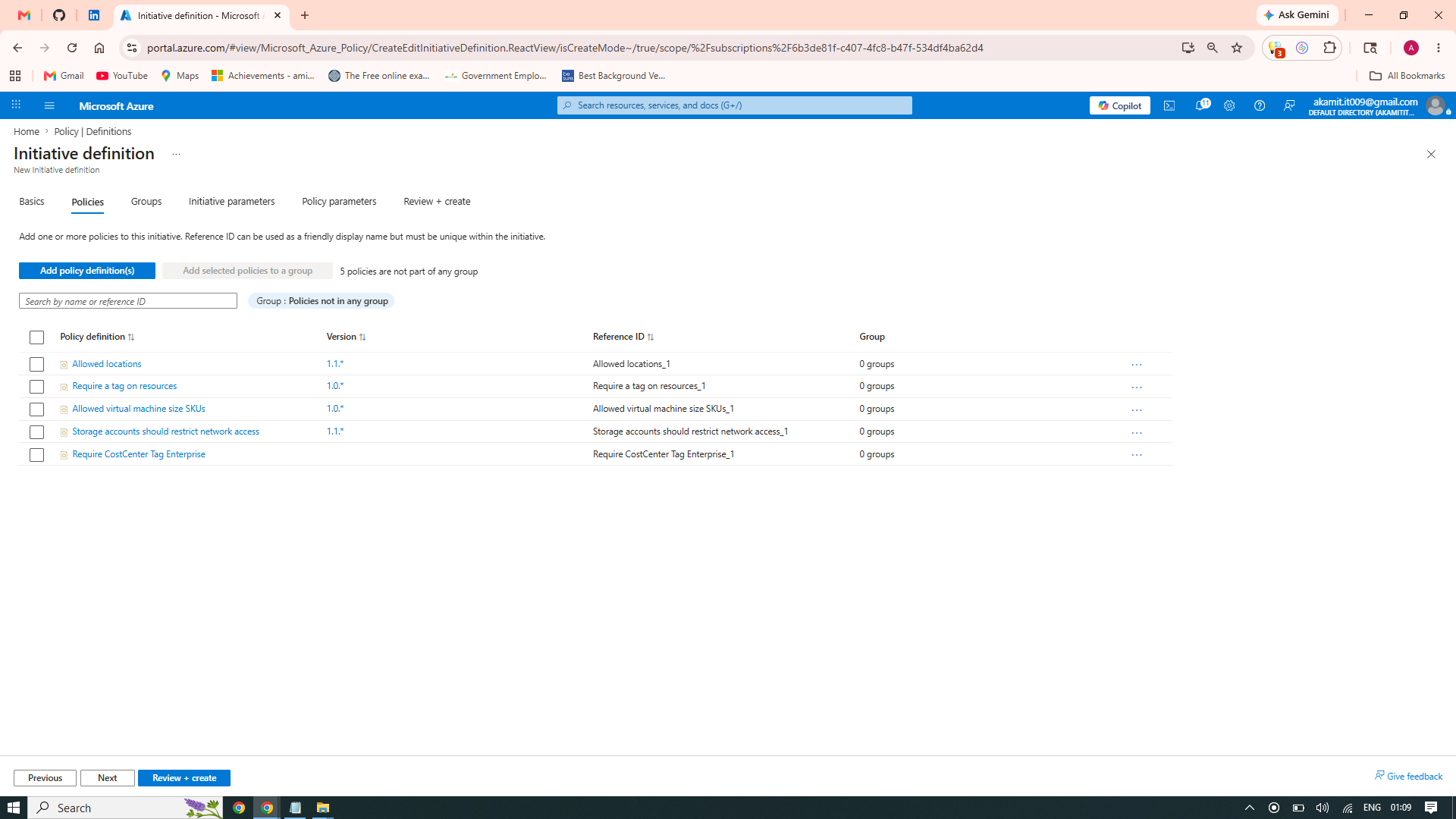
Task: Check Require CostCenter Tag Enterprise row
Action: point(36,455)
